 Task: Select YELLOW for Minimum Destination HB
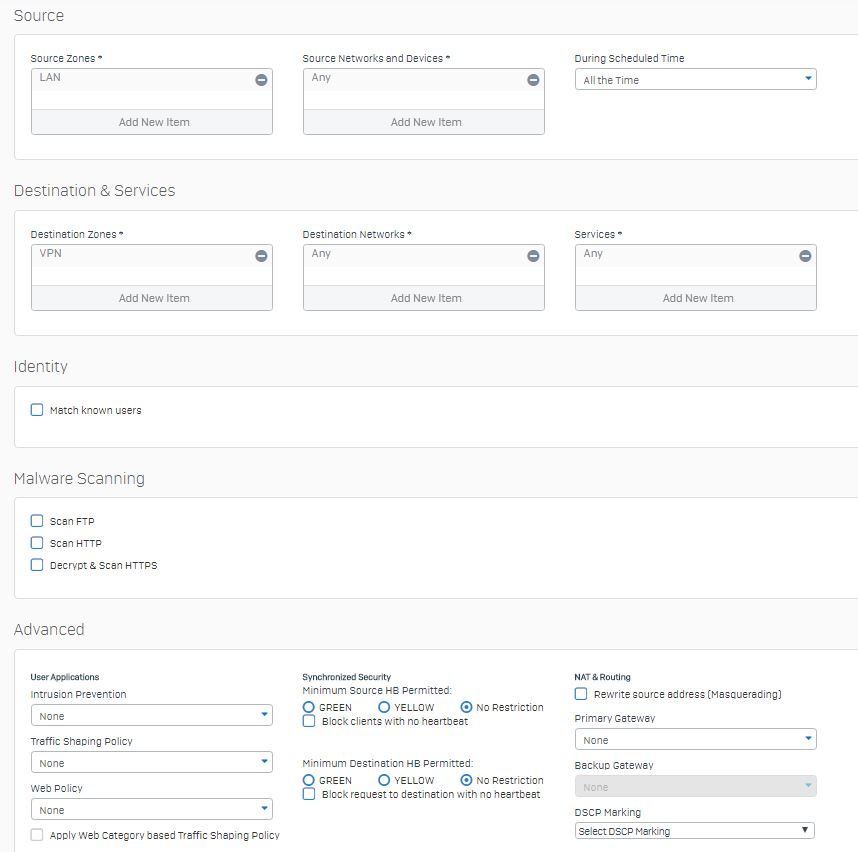tap(384, 780)
